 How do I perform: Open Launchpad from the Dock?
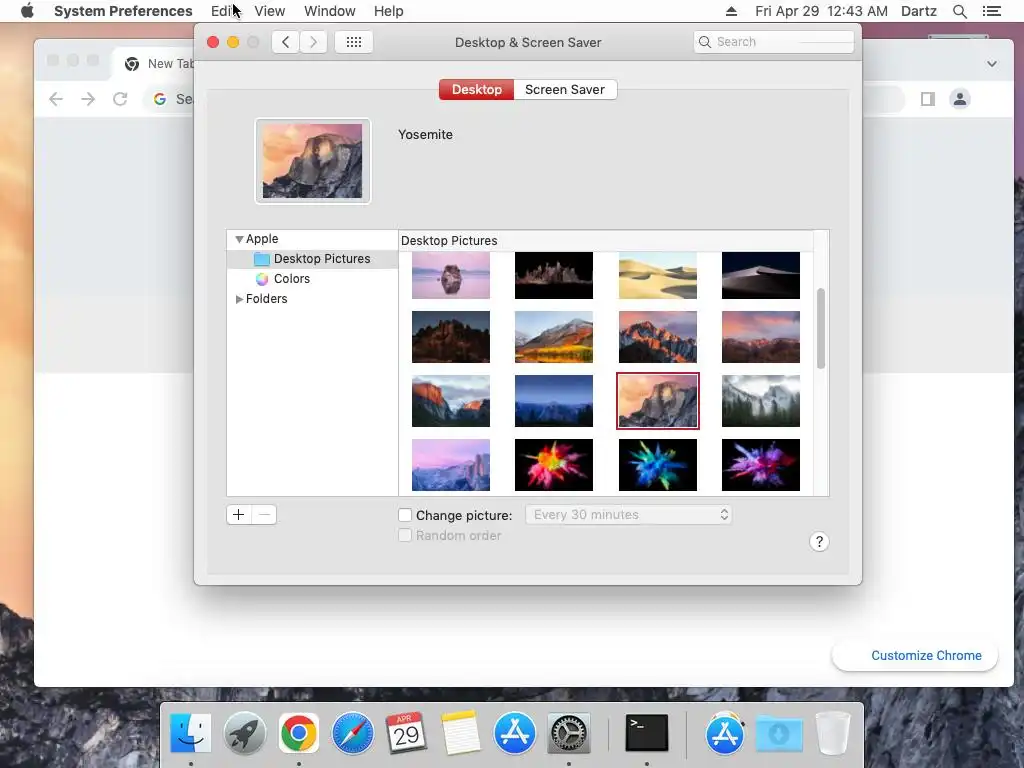[x=245, y=733]
